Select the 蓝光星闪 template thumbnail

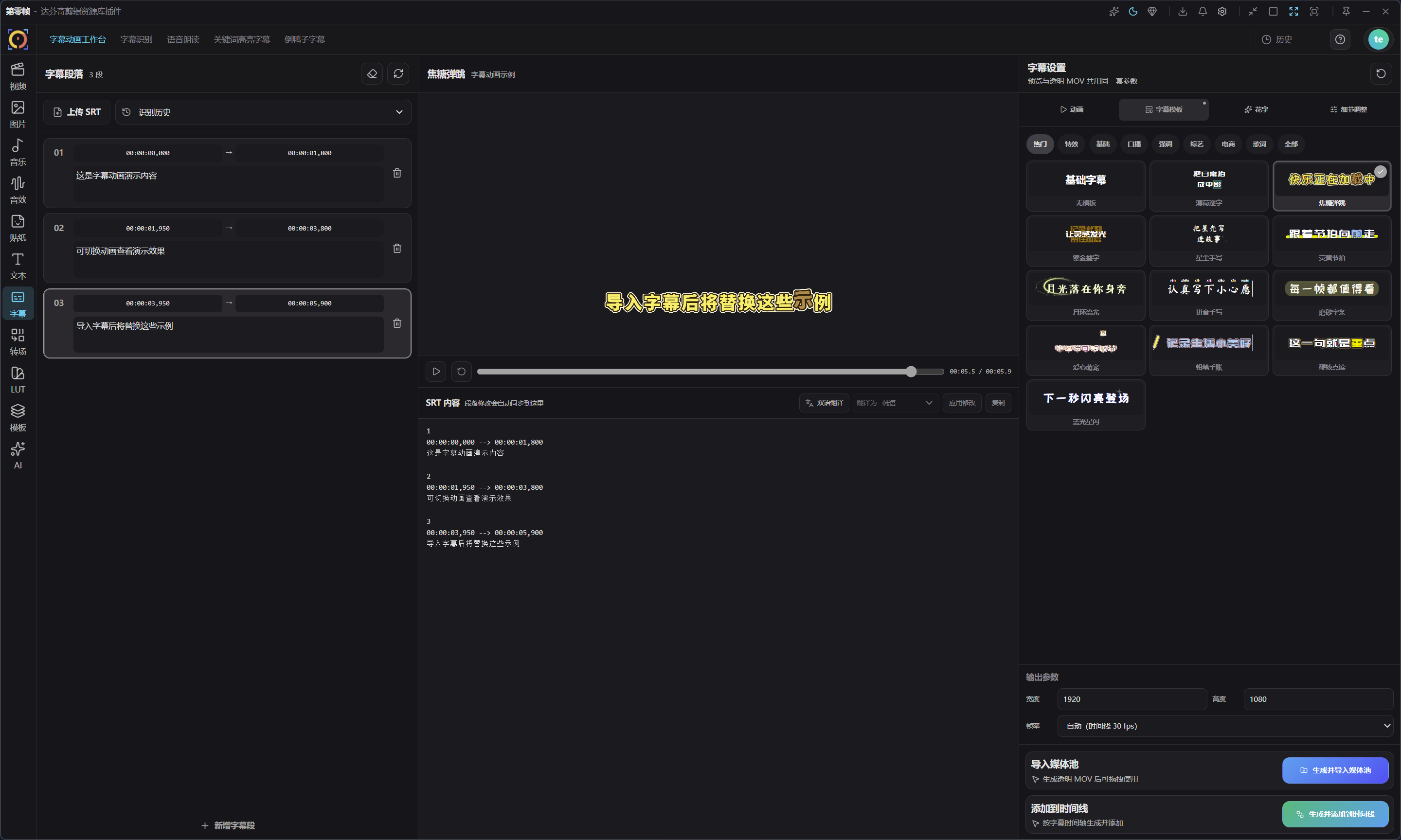click(1086, 405)
